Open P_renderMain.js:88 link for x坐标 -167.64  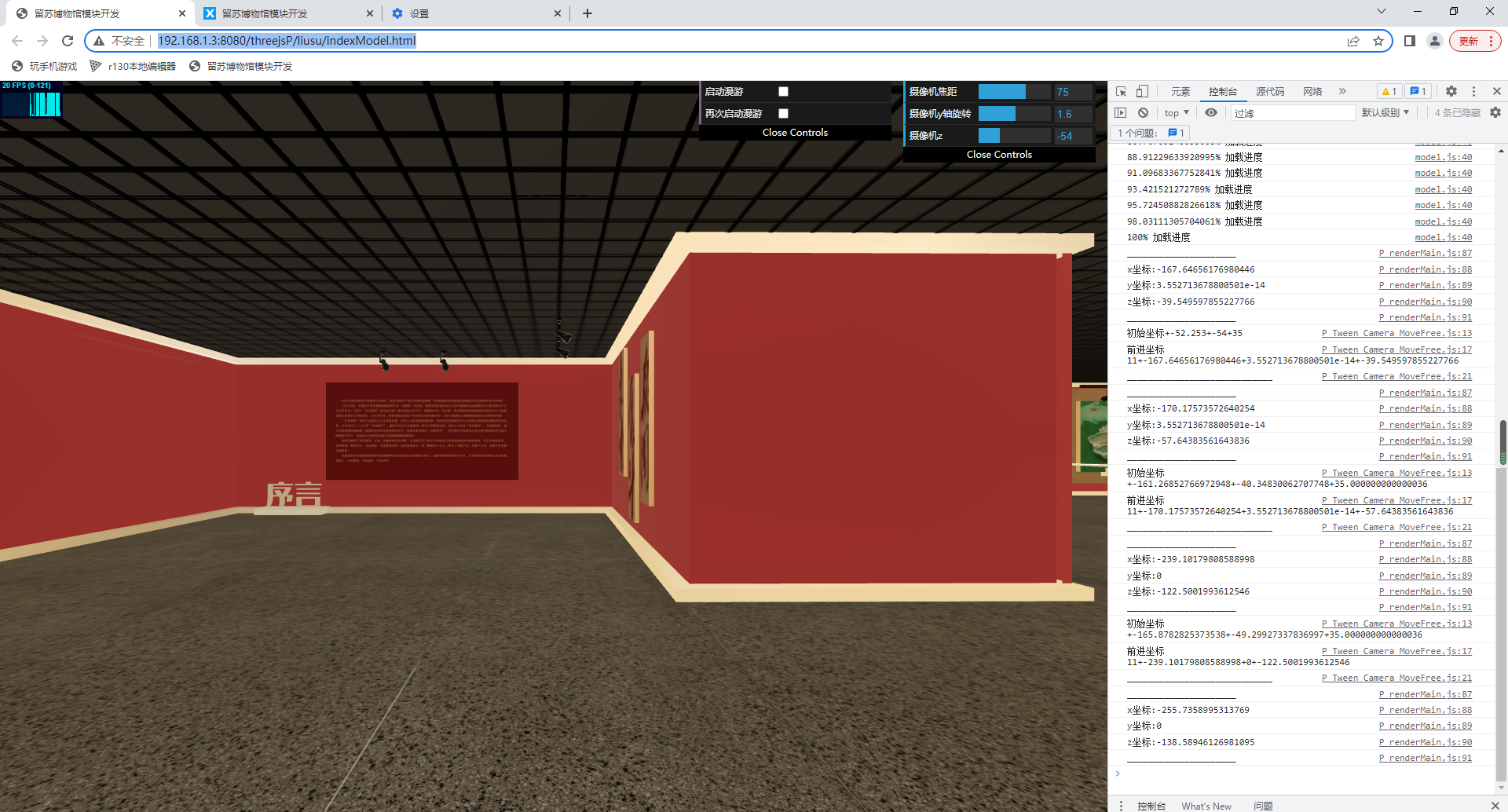pyautogui.click(x=1426, y=269)
